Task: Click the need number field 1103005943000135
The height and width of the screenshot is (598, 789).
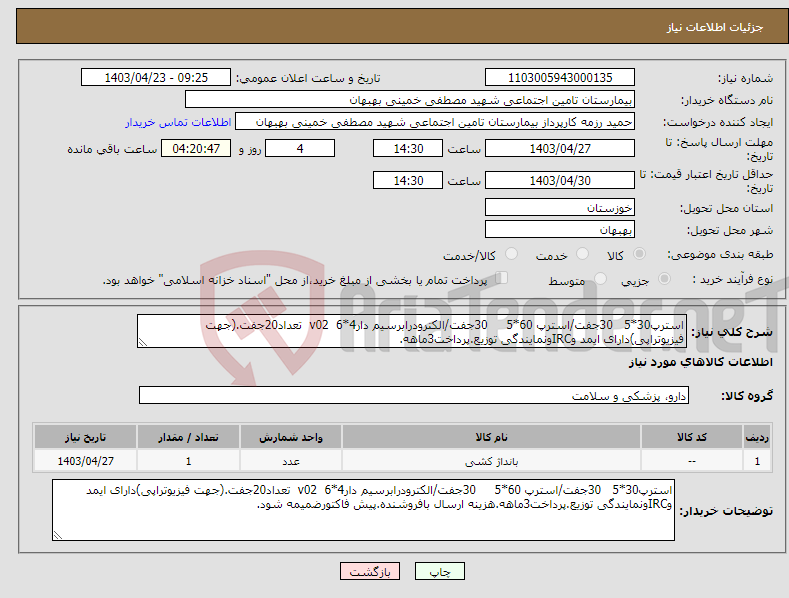Action: pyautogui.click(x=560, y=78)
